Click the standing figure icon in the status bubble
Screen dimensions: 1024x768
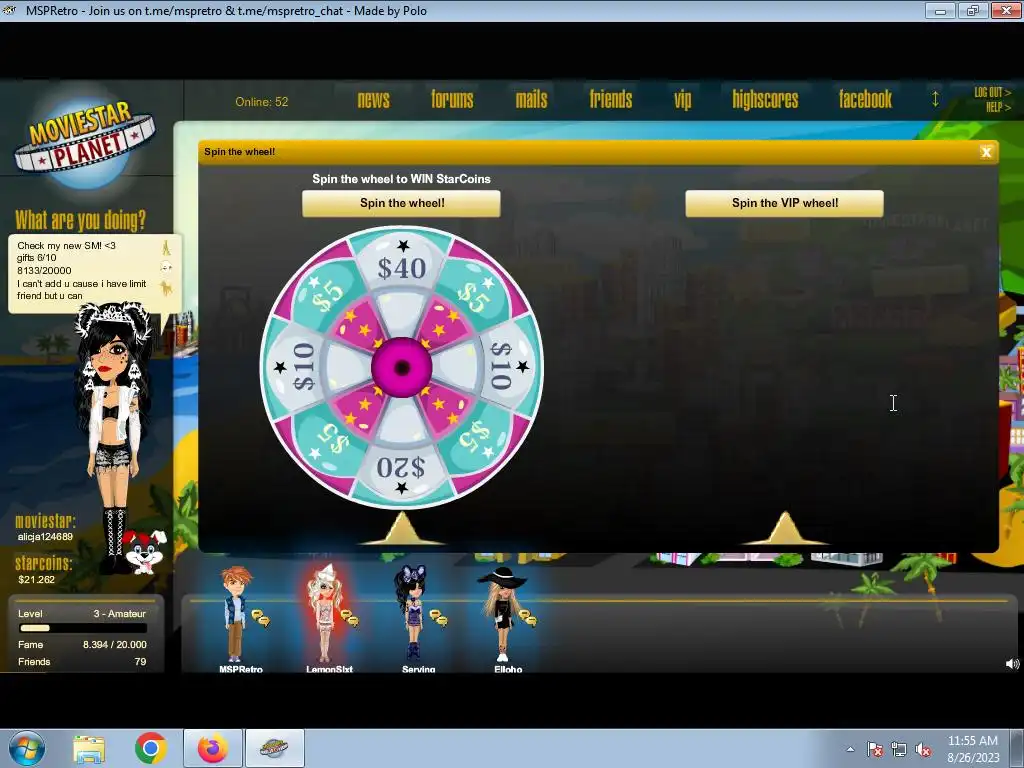(x=167, y=248)
